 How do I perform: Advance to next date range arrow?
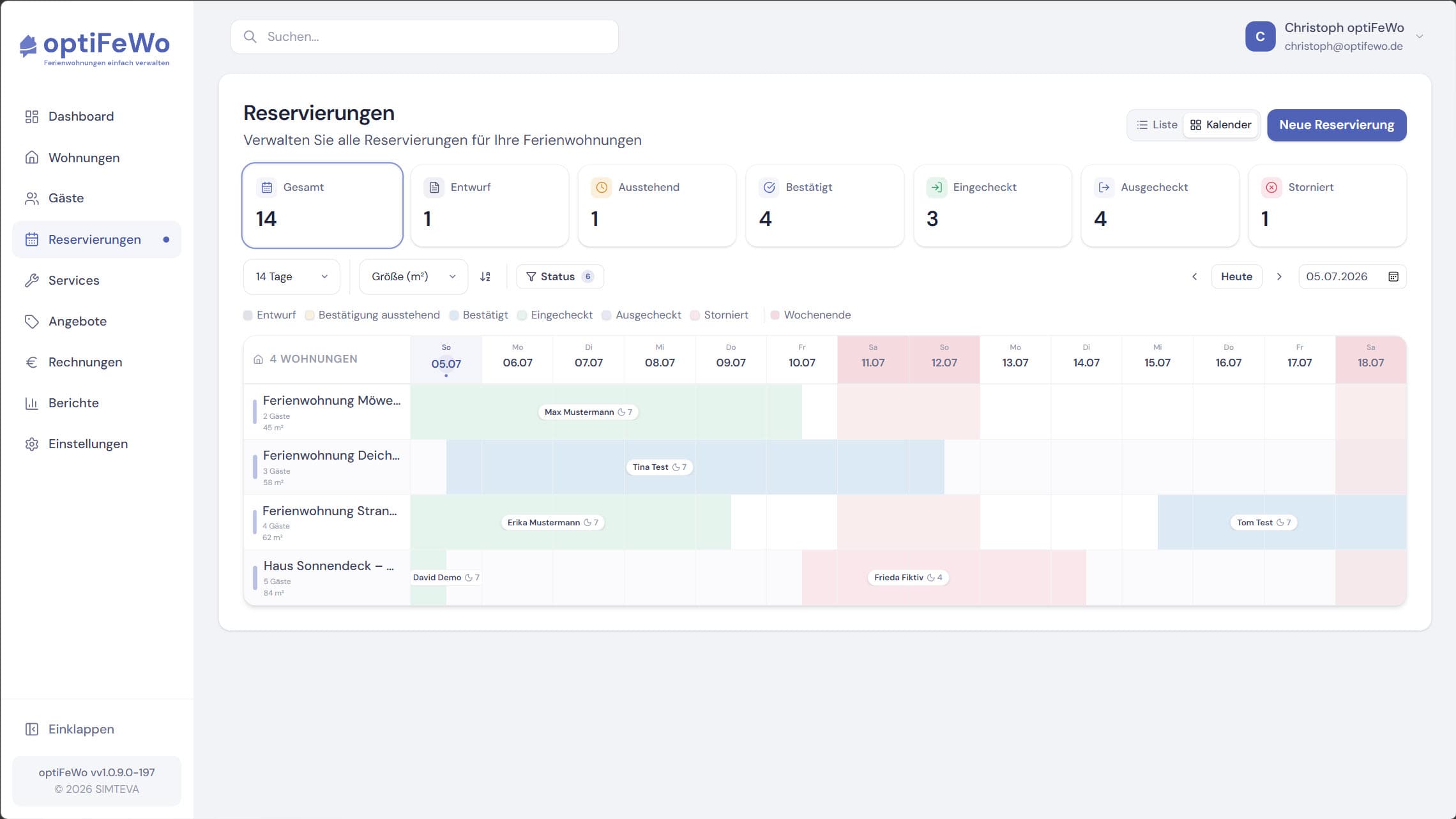[1279, 276]
